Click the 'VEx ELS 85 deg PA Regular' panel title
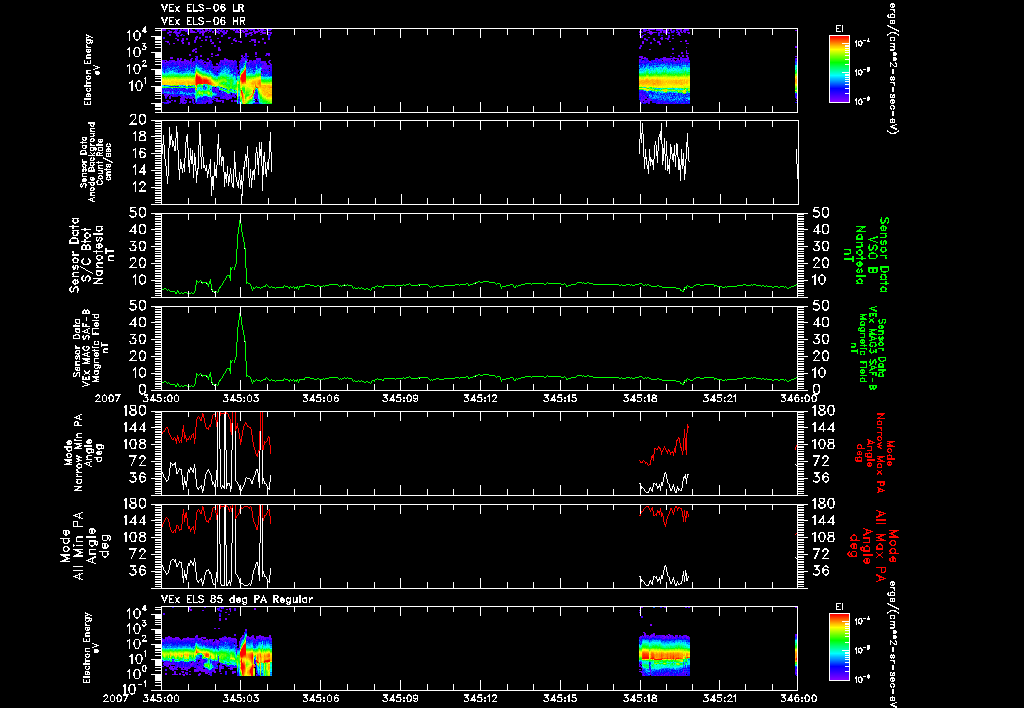 tap(236, 599)
